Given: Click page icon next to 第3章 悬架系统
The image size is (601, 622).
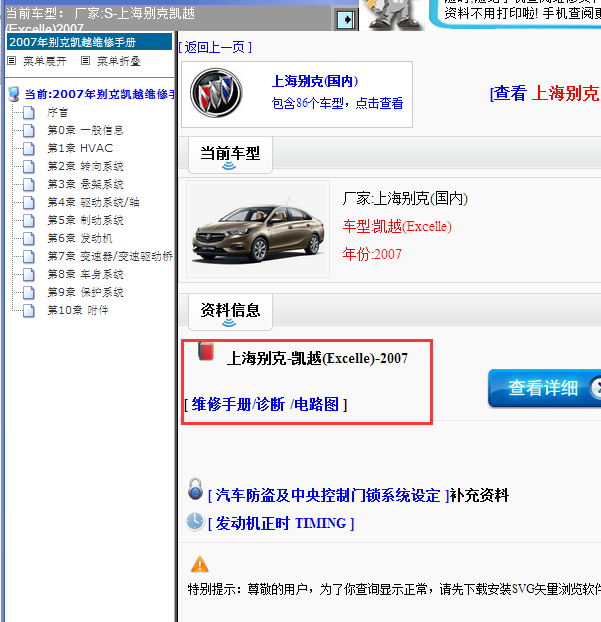Looking at the screenshot, I should (29, 184).
